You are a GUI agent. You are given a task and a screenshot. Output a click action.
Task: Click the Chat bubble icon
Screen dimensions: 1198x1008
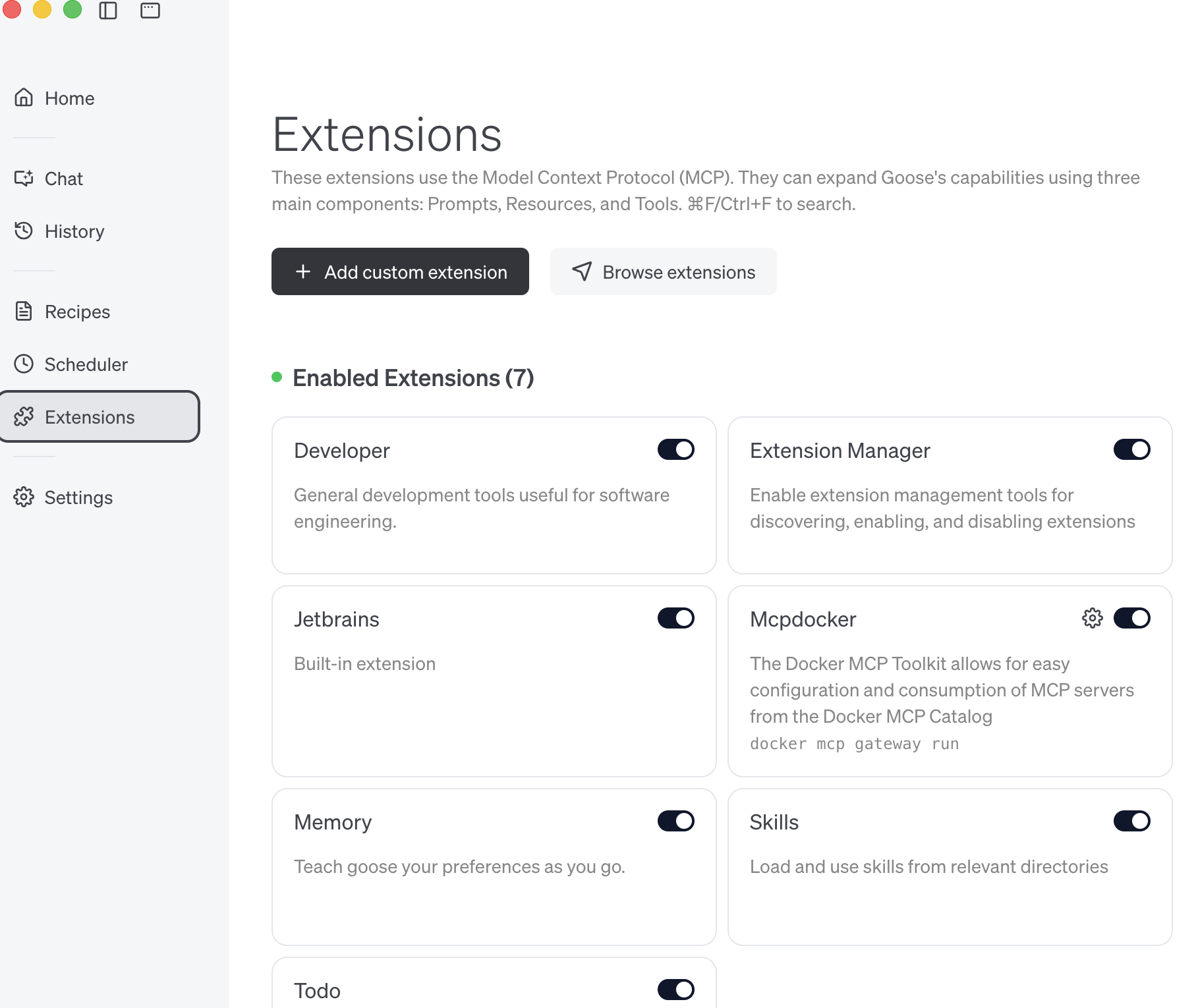pos(24,178)
